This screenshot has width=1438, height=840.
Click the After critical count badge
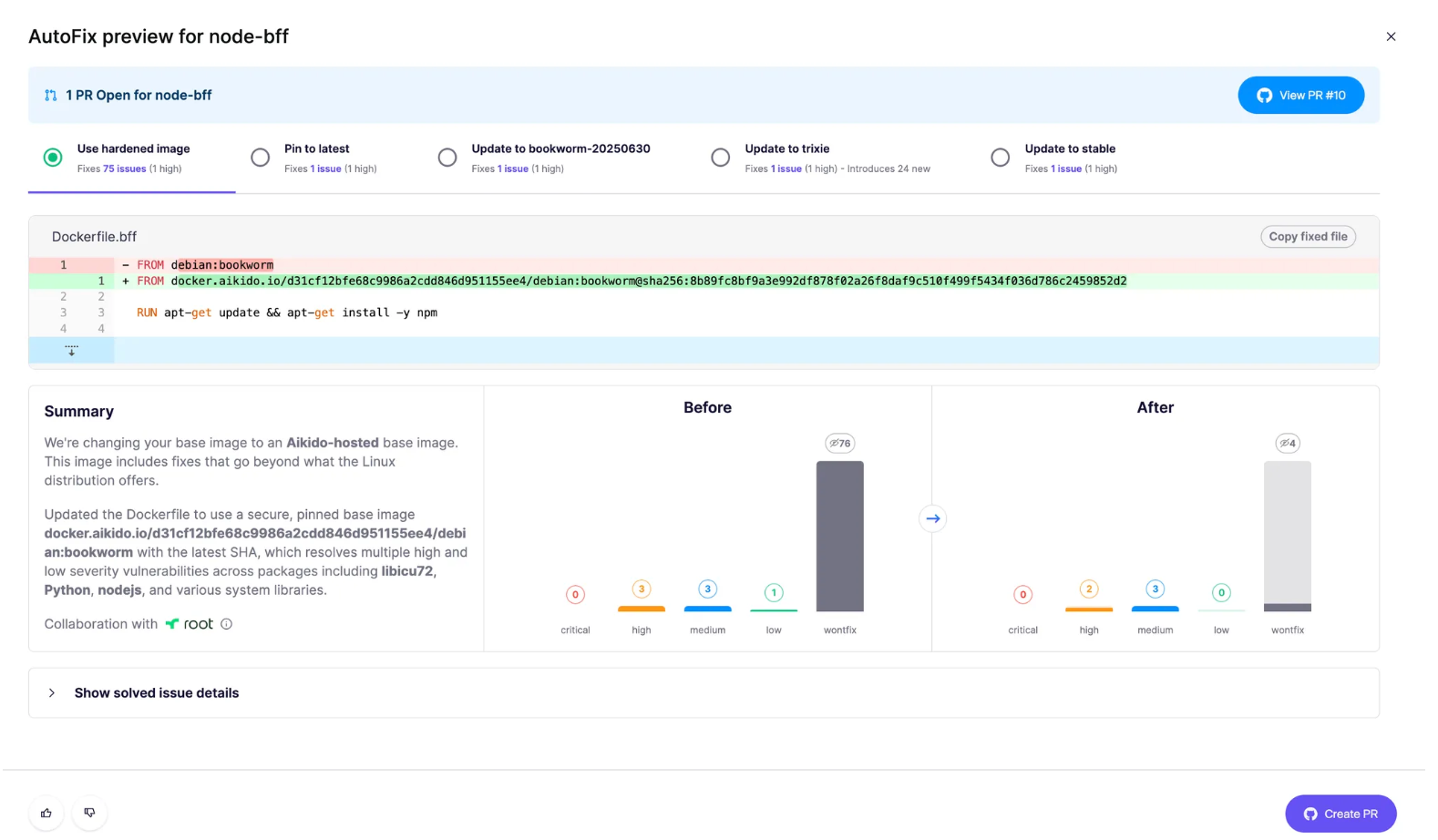pos(1022,594)
